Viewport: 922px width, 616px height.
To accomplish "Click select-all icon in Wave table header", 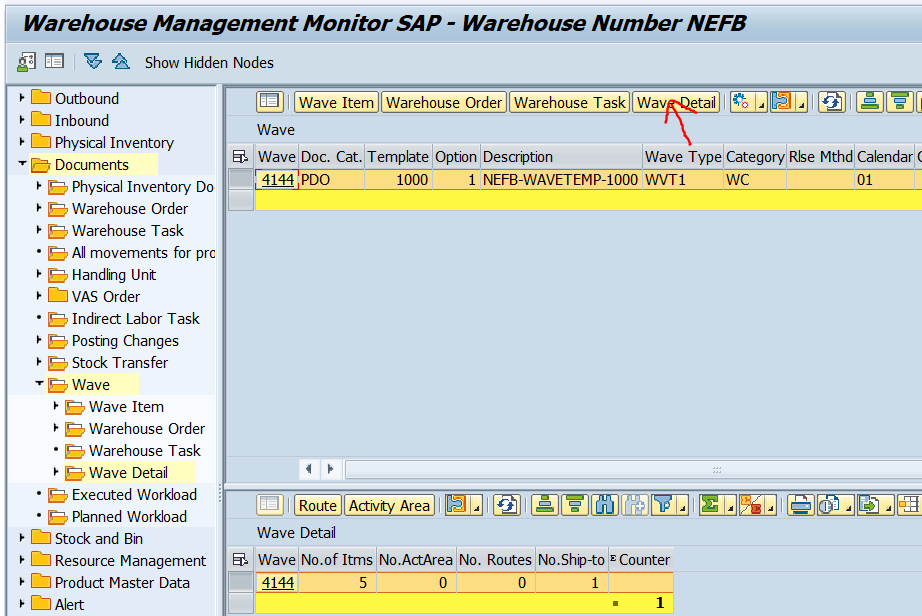I will 240,156.
